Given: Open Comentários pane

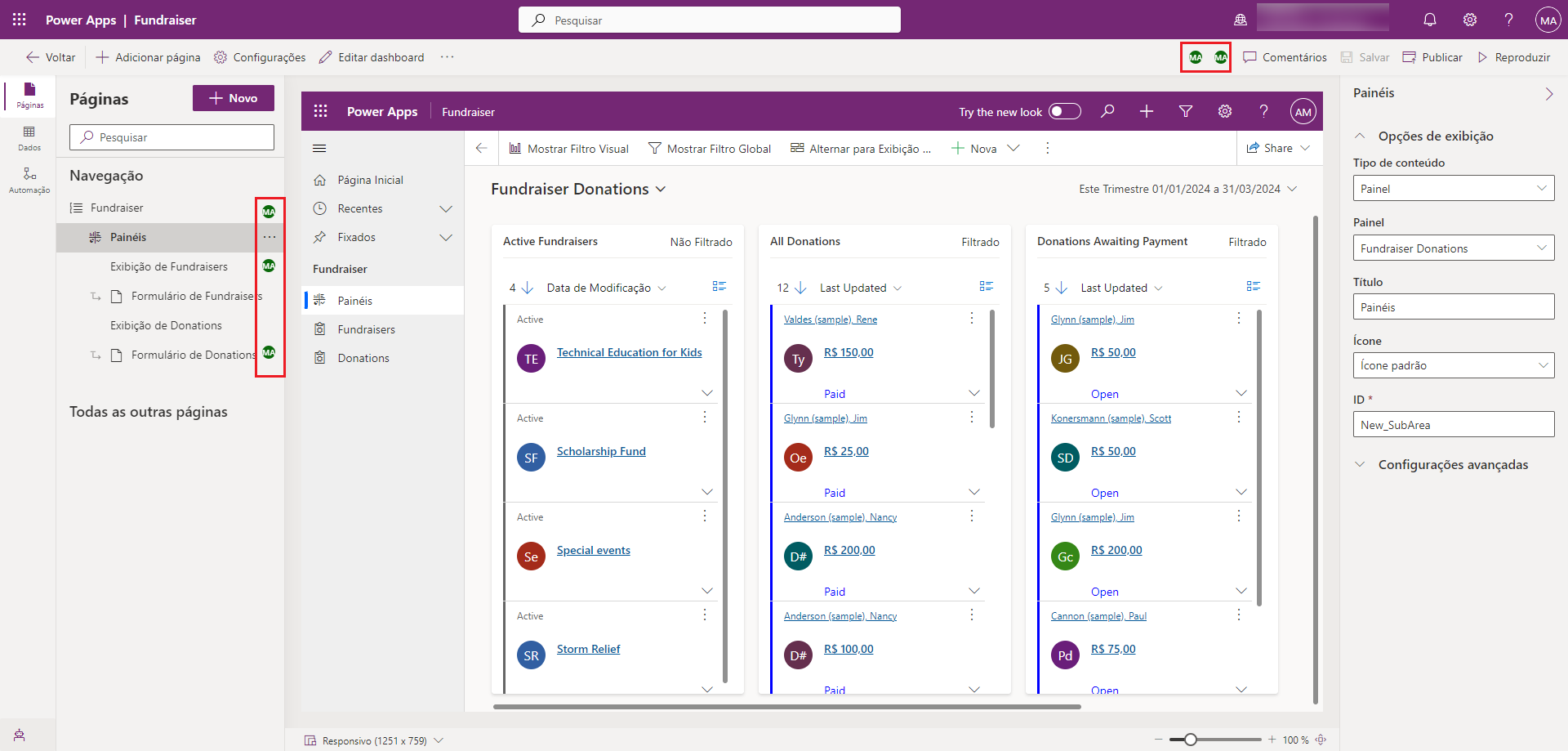Looking at the screenshot, I should [x=1285, y=57].
